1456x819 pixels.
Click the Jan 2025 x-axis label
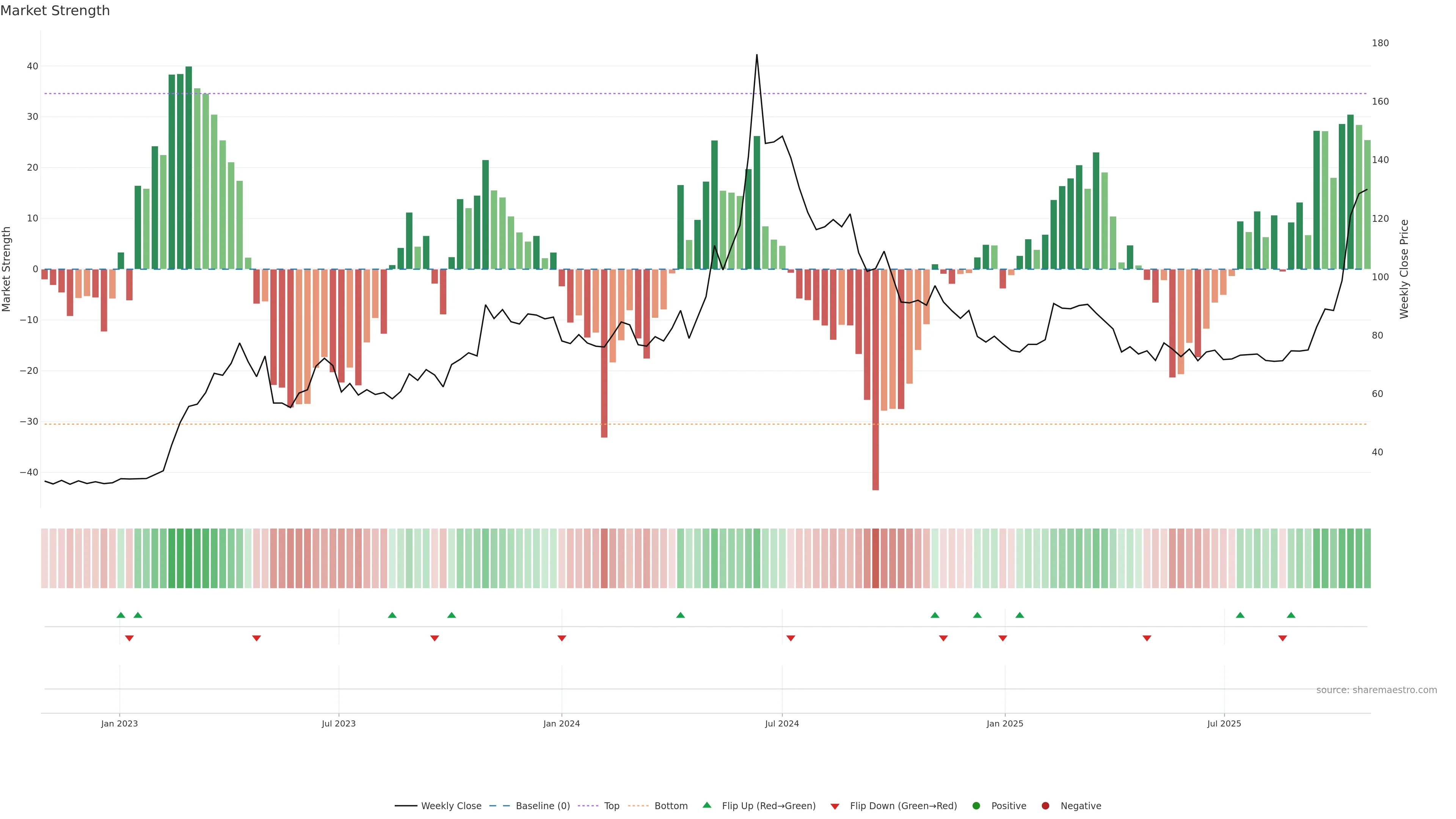coord(1004,723)
